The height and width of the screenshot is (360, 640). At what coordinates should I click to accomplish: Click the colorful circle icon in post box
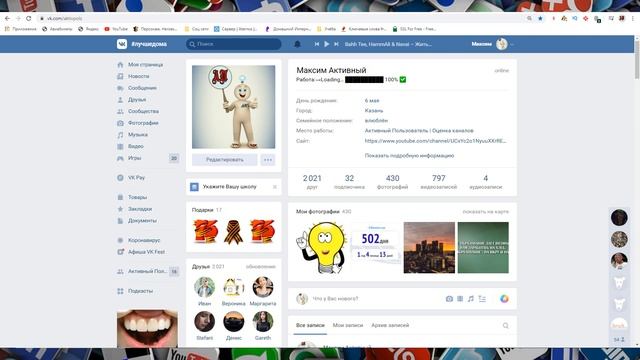[x=504, y=299]
